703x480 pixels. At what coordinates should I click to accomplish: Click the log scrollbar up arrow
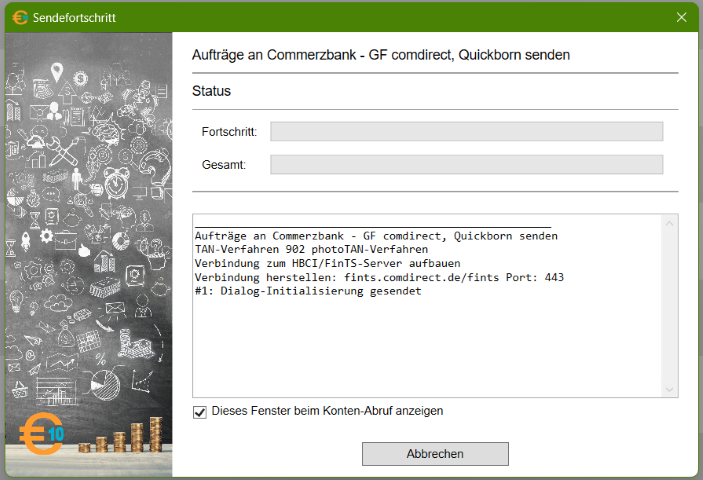click(x=669, y=223)
